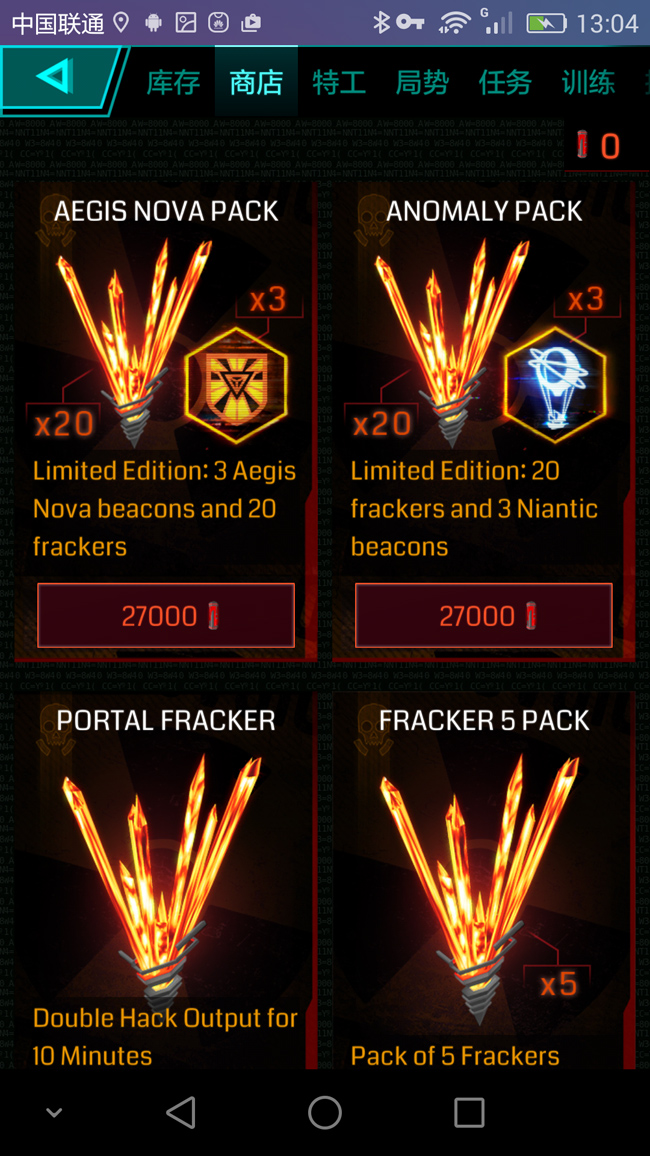Open the Fracker 5 Pack item card
The image size is (650, 1156).
coord(483,881)
